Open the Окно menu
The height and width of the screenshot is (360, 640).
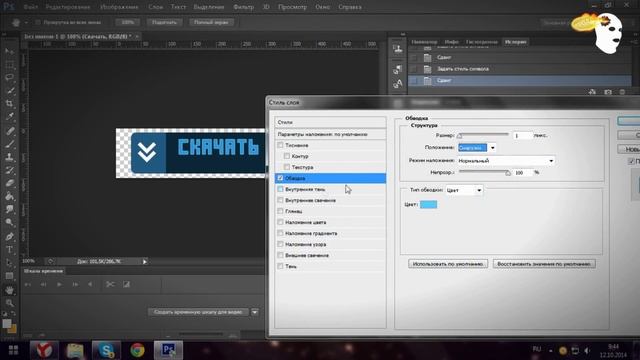coord(322,7)
